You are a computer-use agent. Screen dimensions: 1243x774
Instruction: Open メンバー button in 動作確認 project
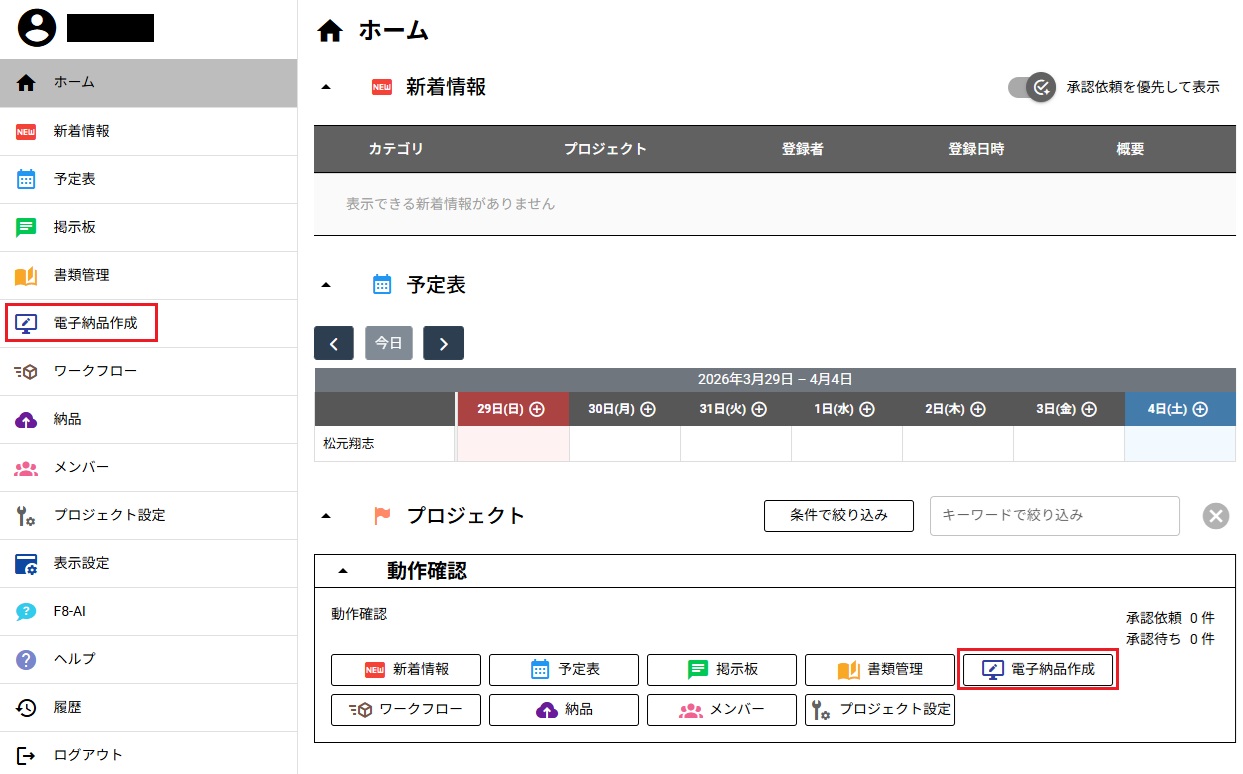[722, 710]
